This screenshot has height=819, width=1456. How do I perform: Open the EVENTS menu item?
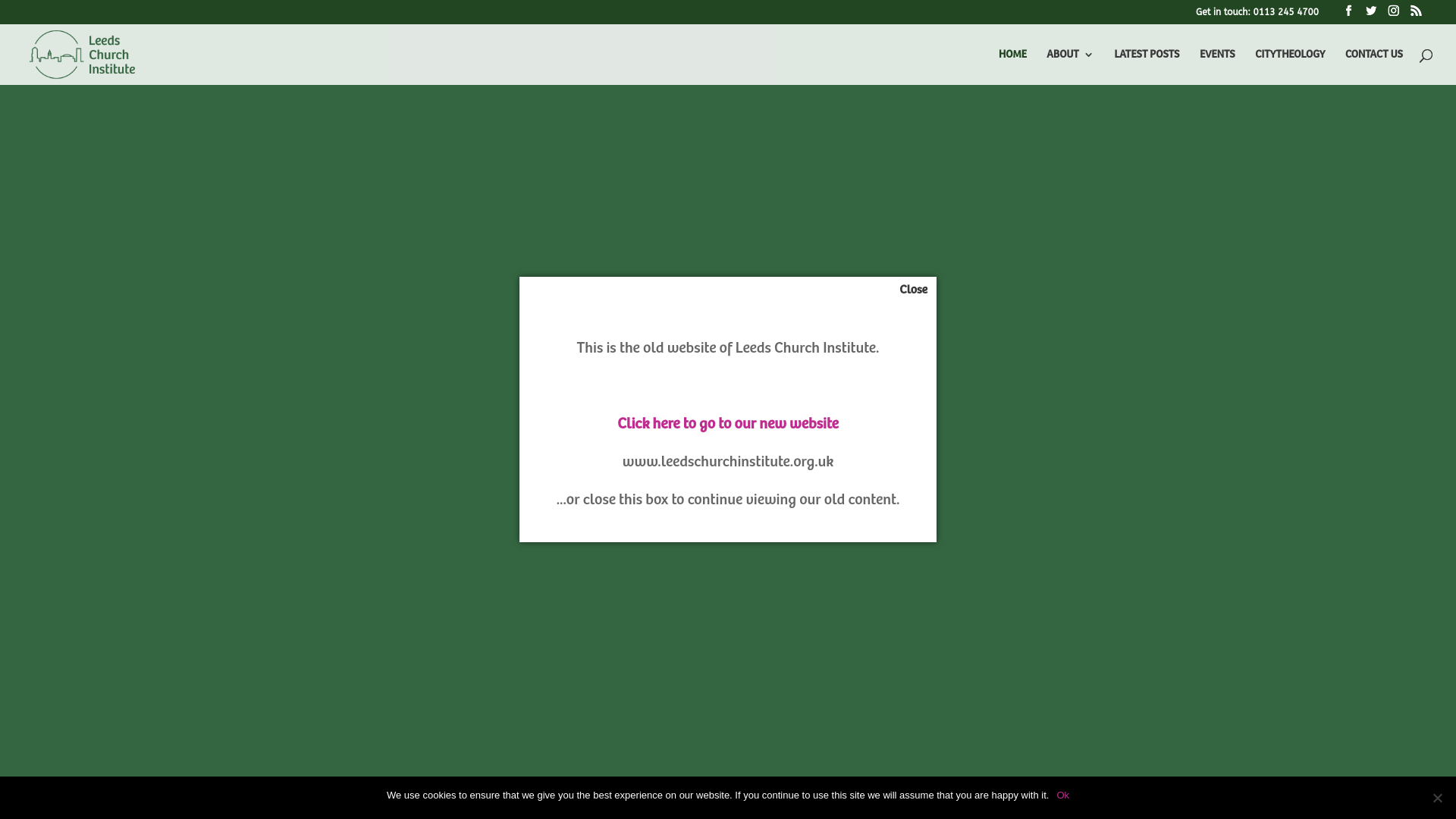point(1217,55)
